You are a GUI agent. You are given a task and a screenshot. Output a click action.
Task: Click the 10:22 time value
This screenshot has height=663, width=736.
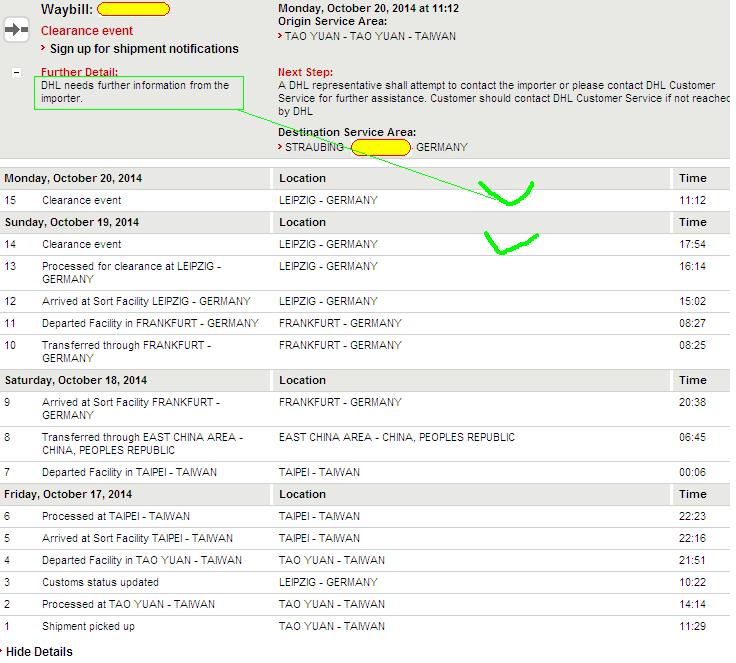pos(692,583)
